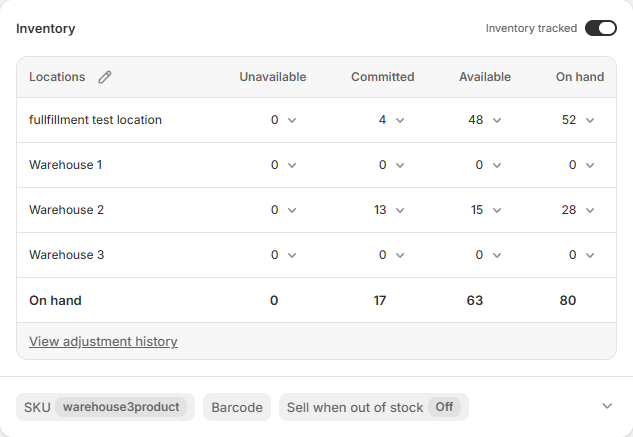
Task: Open On hand dropdown for Warehouse 3
Action: pos(590,255)
